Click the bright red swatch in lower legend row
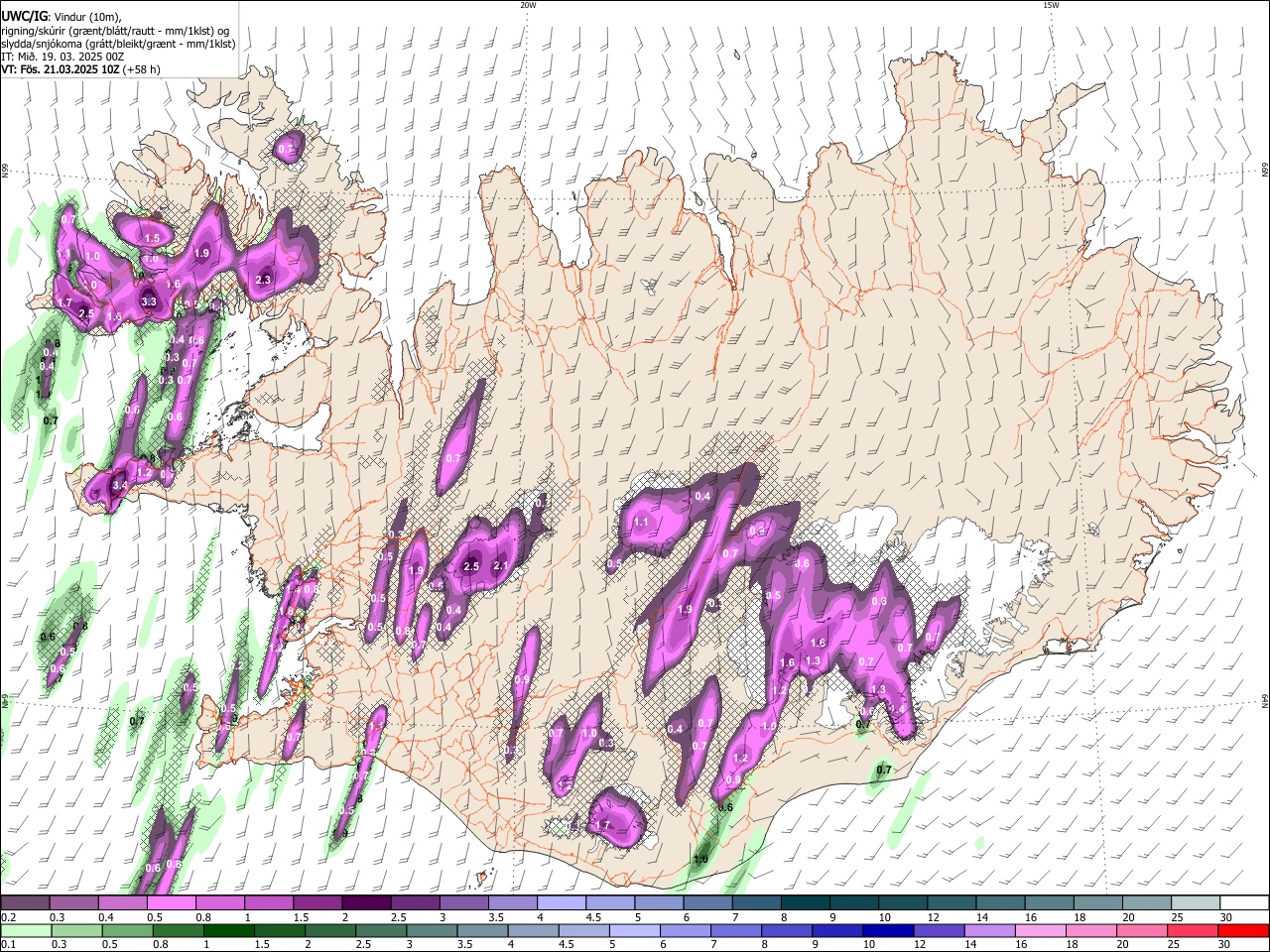The width and height of the screenshot is (1270, 952). 1244,930
